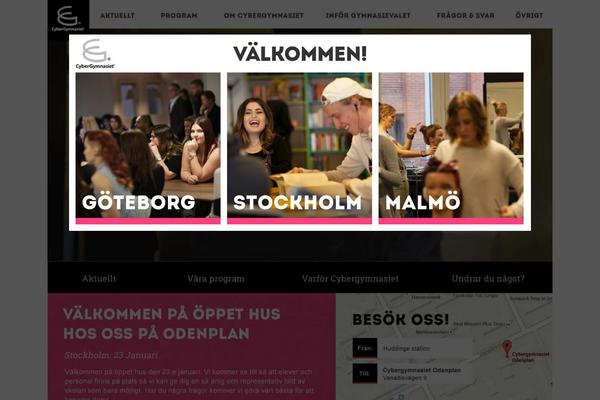Click the CyberGymnasiet logo in the welcome popup
Screen dimensions: 600x400
95,53
